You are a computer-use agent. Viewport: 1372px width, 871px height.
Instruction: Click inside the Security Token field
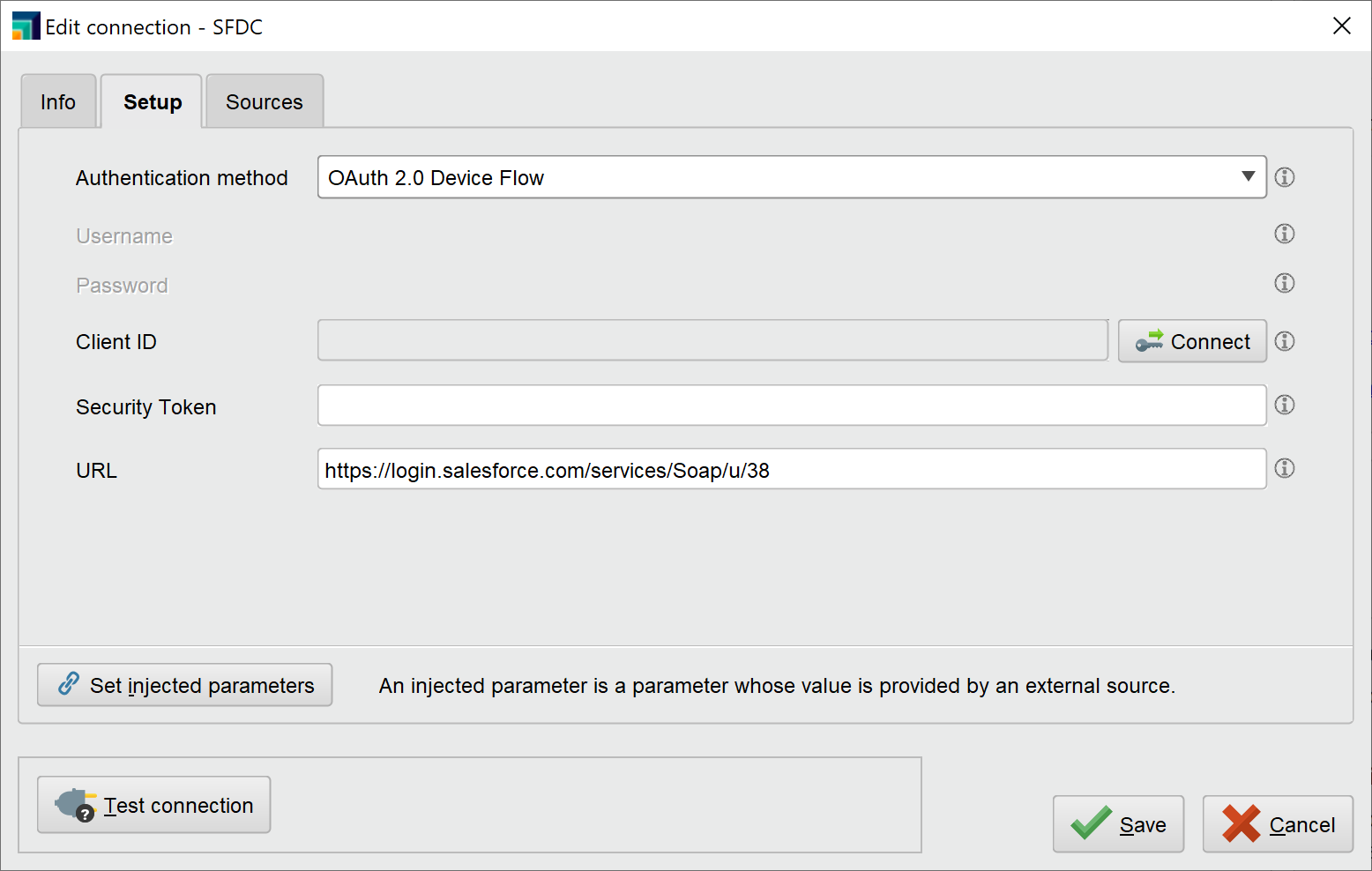[791, 405]
